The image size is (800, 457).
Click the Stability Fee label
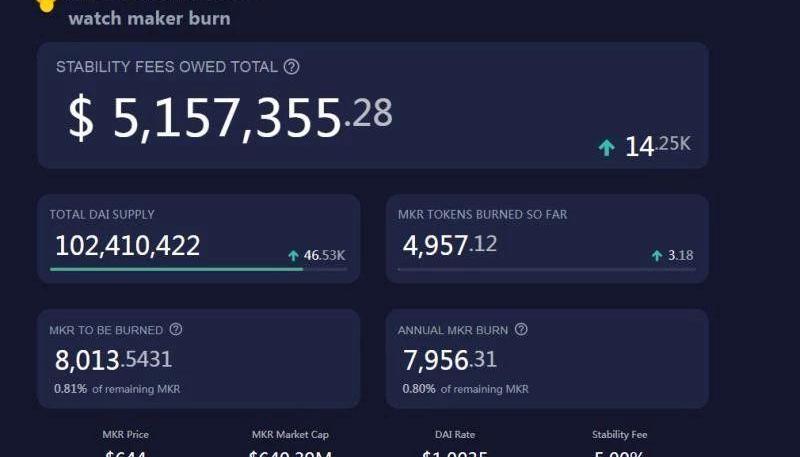coord(619,435)
